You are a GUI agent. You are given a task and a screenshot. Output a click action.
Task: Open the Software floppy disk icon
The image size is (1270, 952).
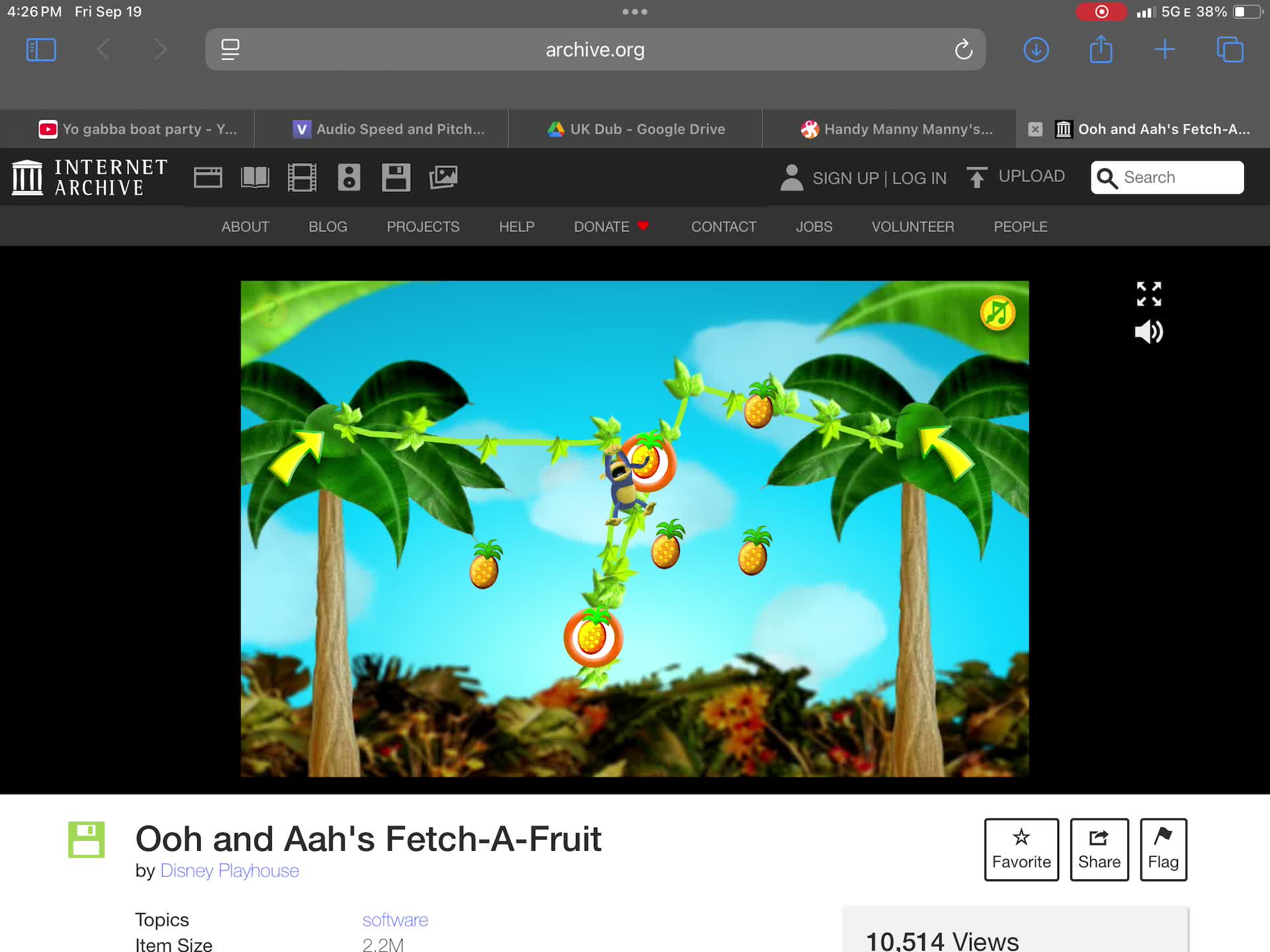click(396, 177)
